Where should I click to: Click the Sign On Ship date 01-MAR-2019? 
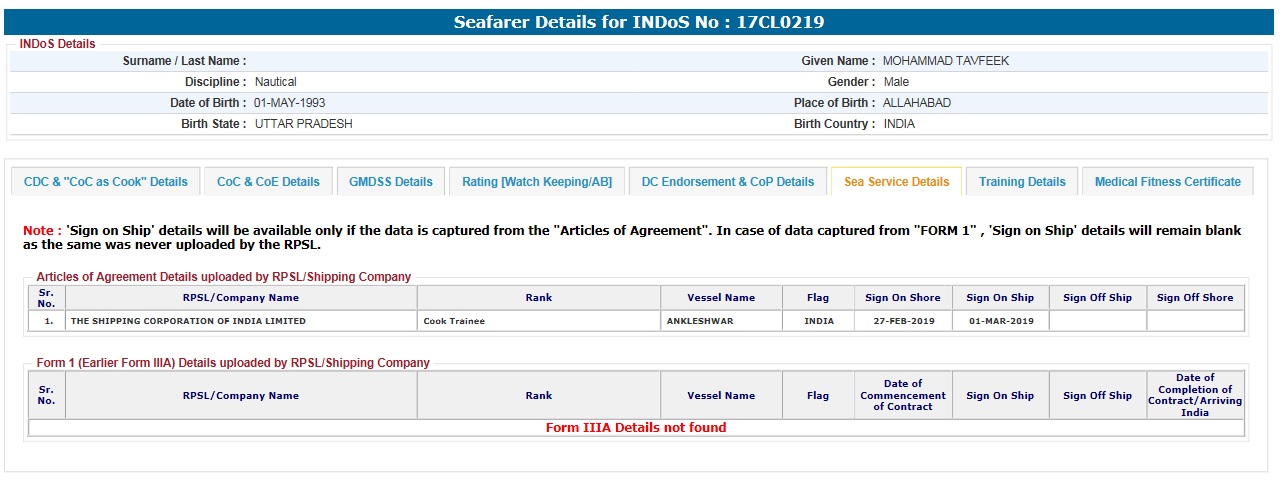1000,321
